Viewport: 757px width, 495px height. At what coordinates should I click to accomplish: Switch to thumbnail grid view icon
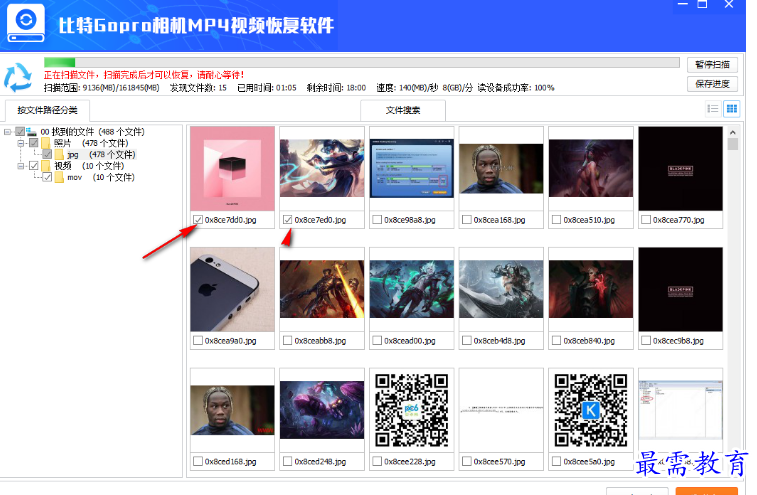tap(732, 109)
